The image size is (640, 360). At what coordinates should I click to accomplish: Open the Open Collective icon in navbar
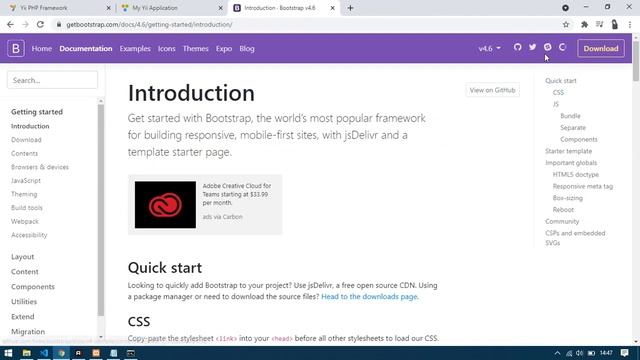coord(562,47)
